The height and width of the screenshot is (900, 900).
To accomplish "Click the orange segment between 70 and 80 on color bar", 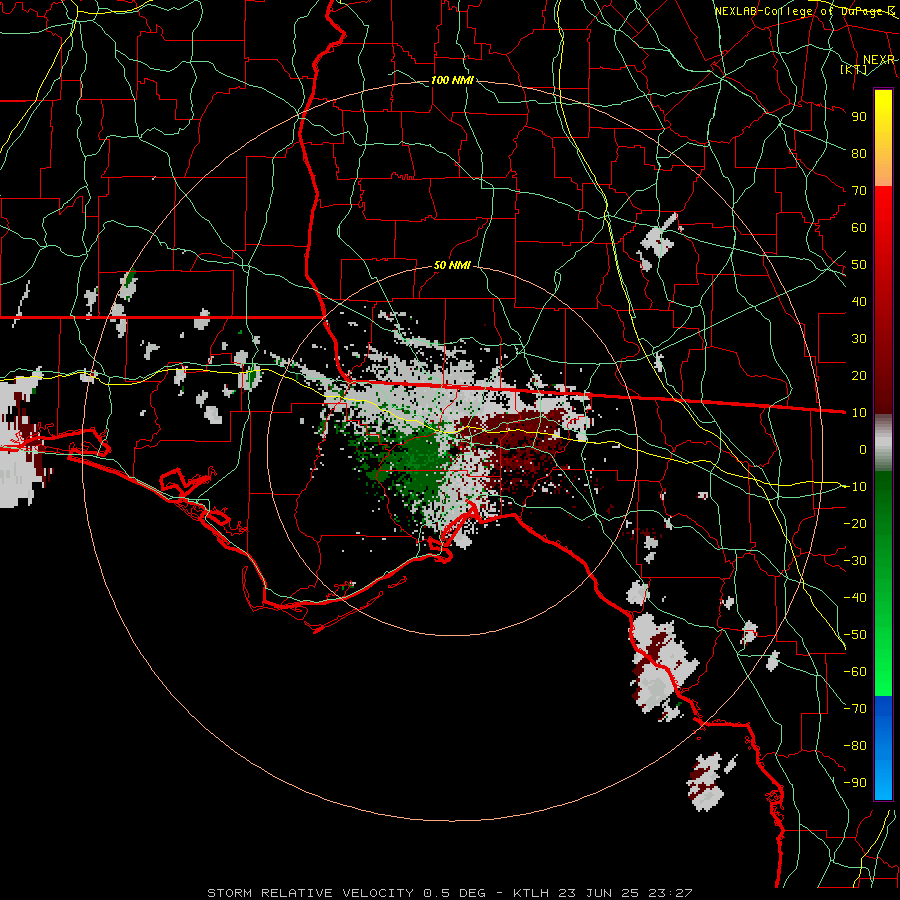I will pos(883,170).
